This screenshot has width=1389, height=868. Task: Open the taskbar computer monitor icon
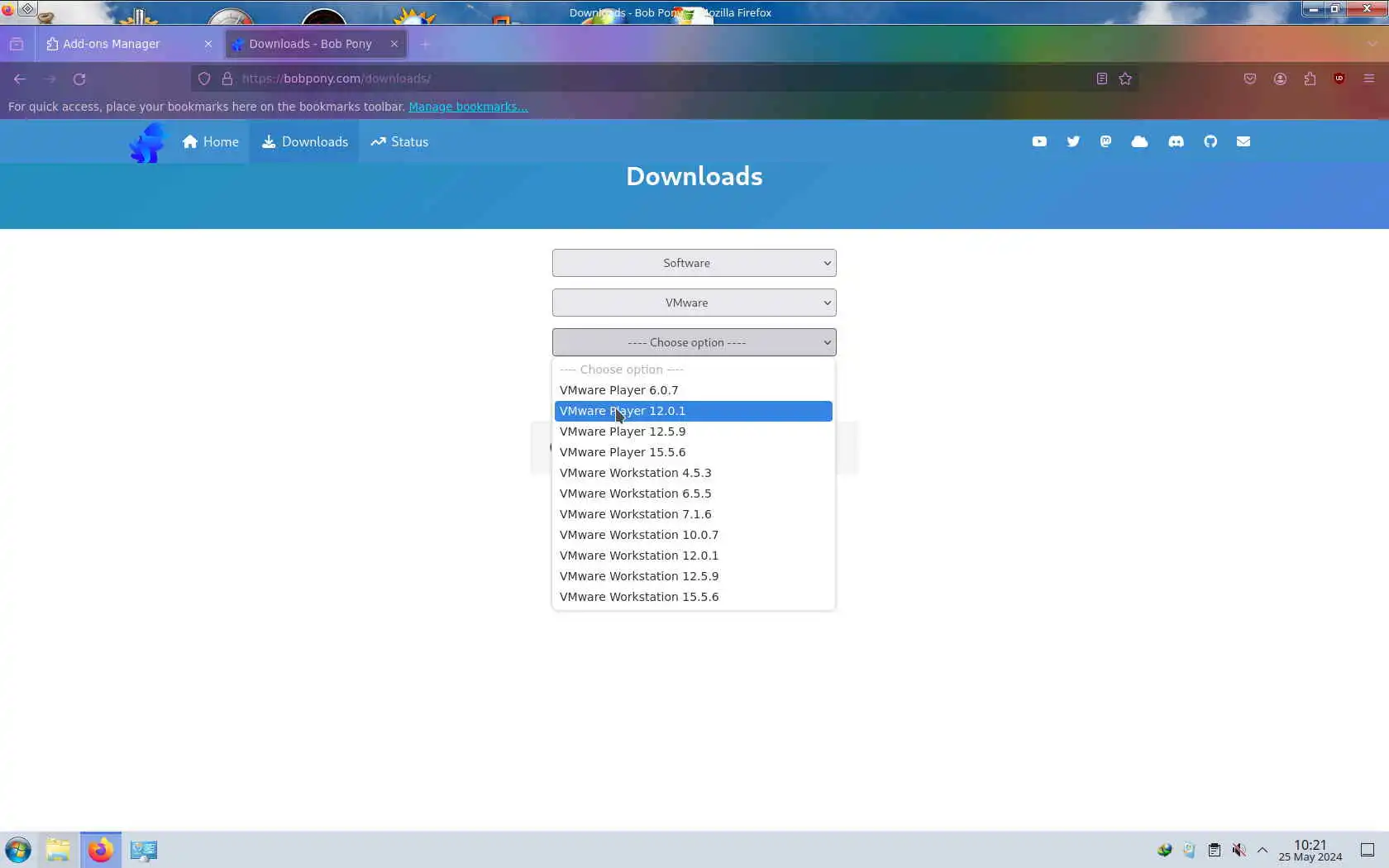coord(144,850)
